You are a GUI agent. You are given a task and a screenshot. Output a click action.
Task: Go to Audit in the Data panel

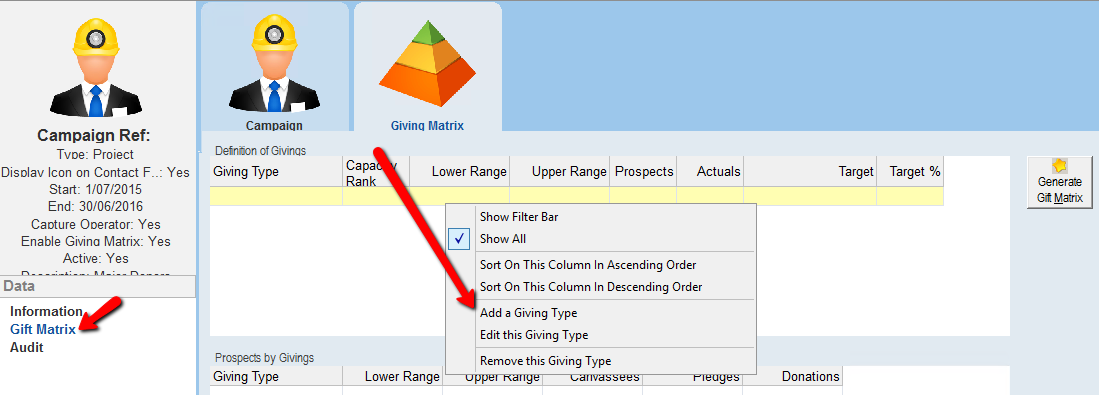pos(27,347)
